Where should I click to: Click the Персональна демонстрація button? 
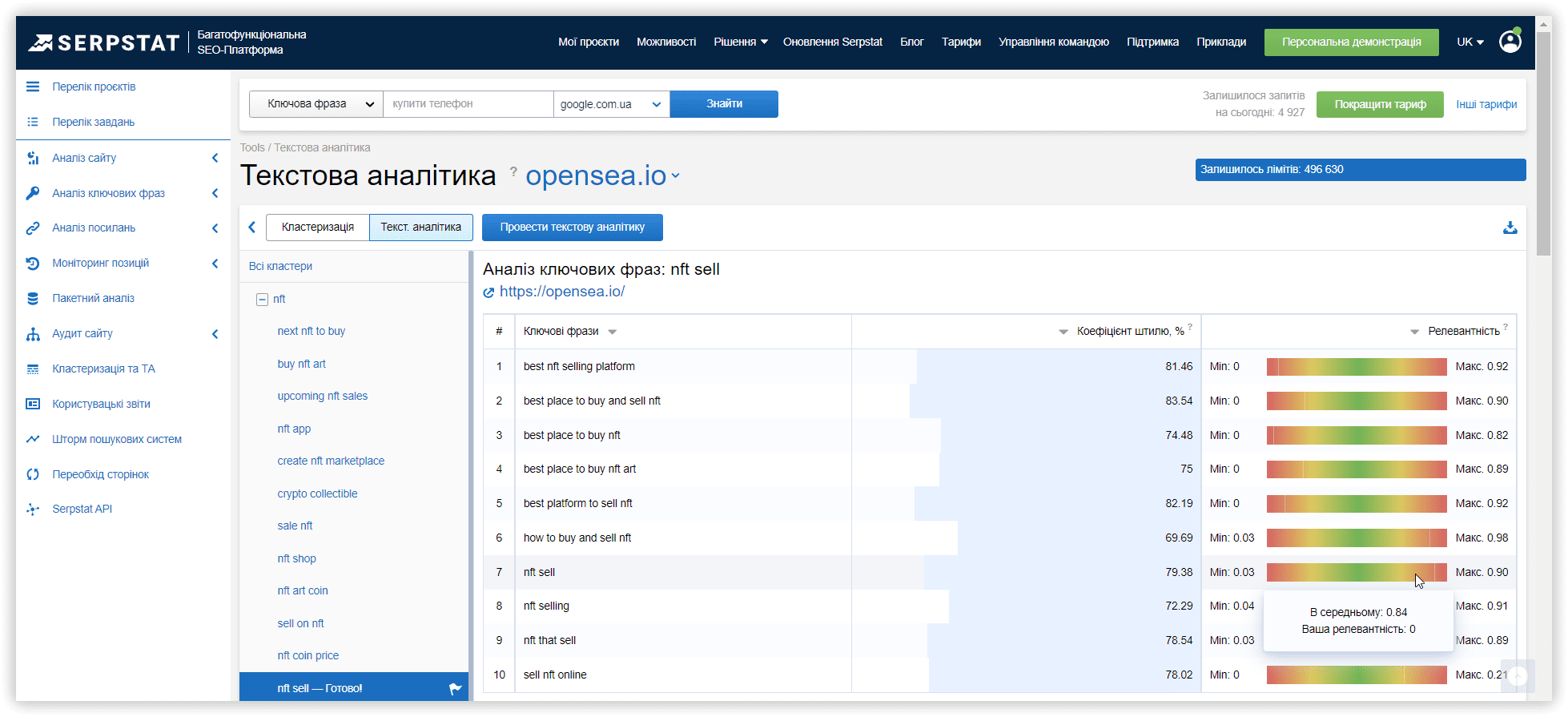pos(1352,42)
